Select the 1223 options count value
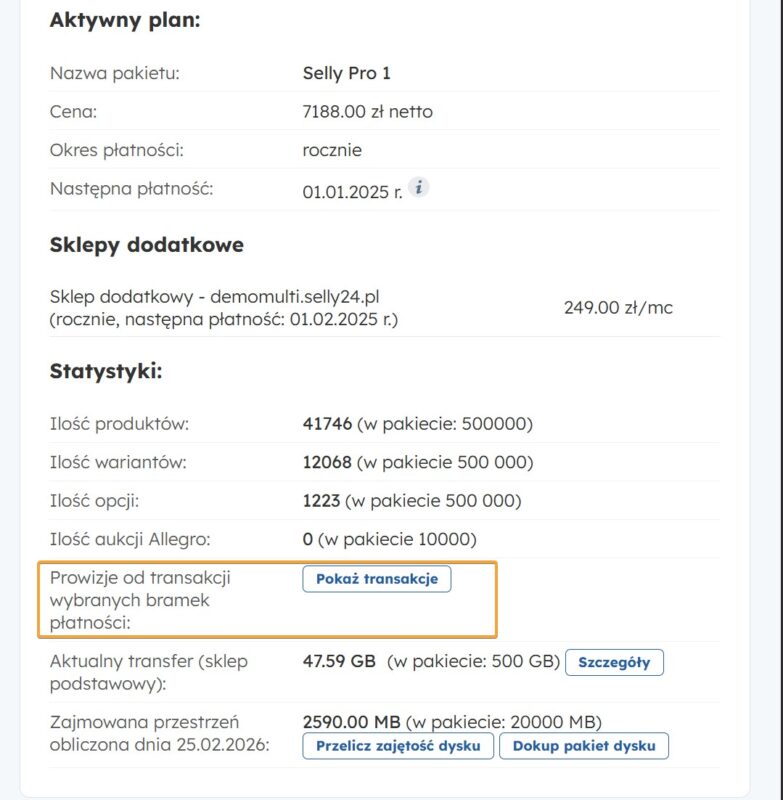The width and height of the screenshot is (783, 800). pyautogui.click(x=321, y=501)
